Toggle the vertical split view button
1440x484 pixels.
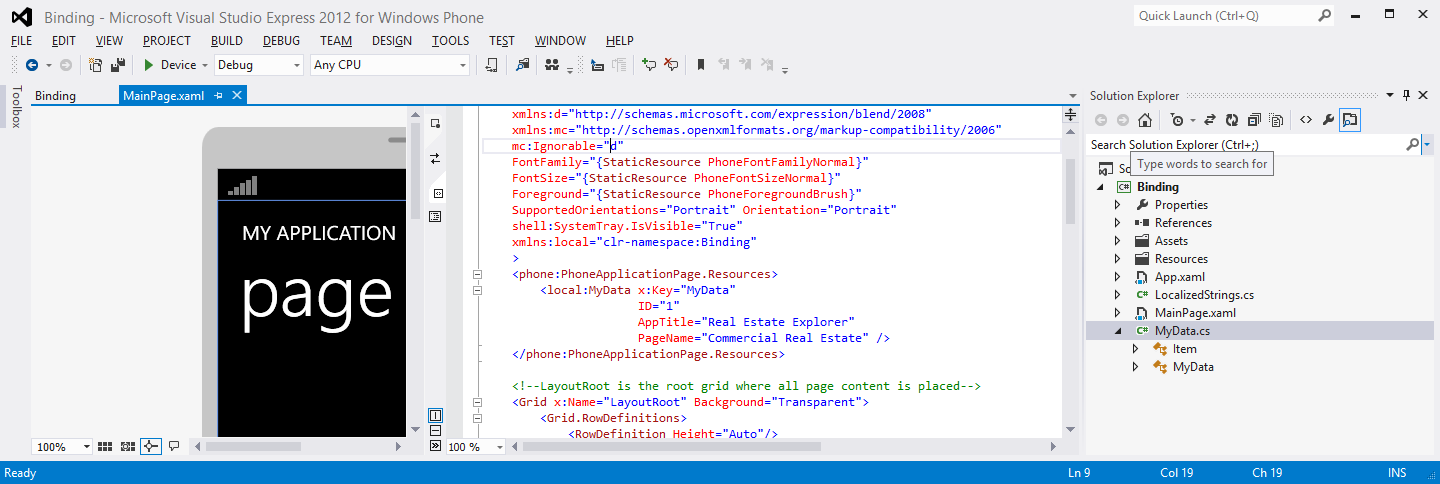(436, 415)
